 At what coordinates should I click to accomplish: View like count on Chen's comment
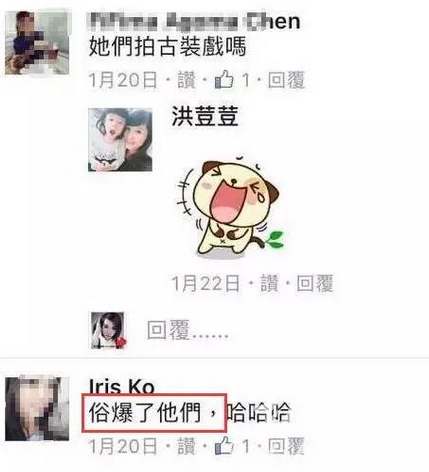246,80
